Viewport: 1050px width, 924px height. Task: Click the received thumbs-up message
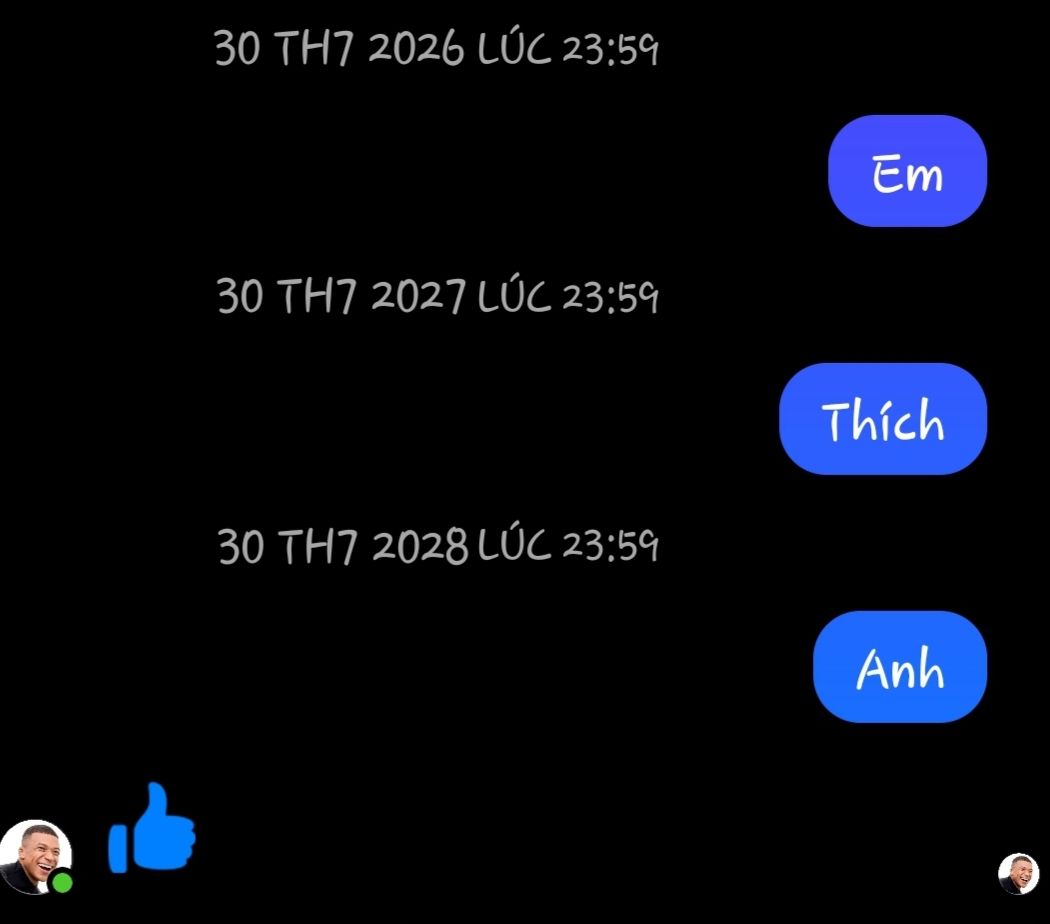tap(152, 828)
